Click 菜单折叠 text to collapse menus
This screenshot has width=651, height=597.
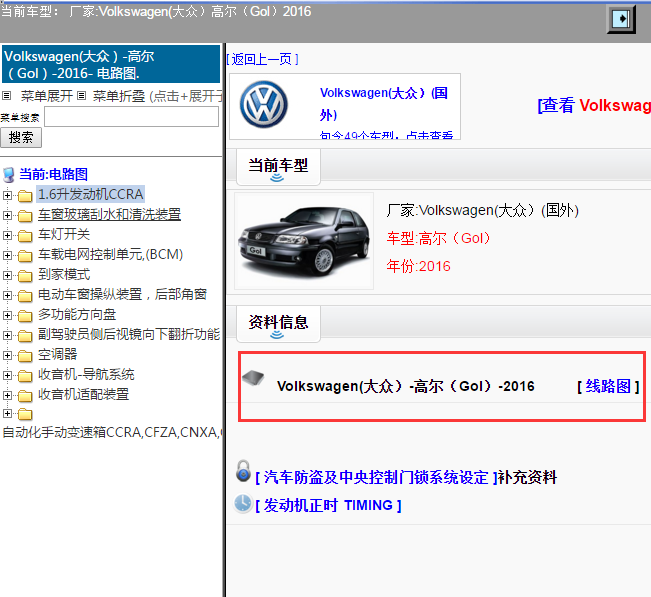119,96
